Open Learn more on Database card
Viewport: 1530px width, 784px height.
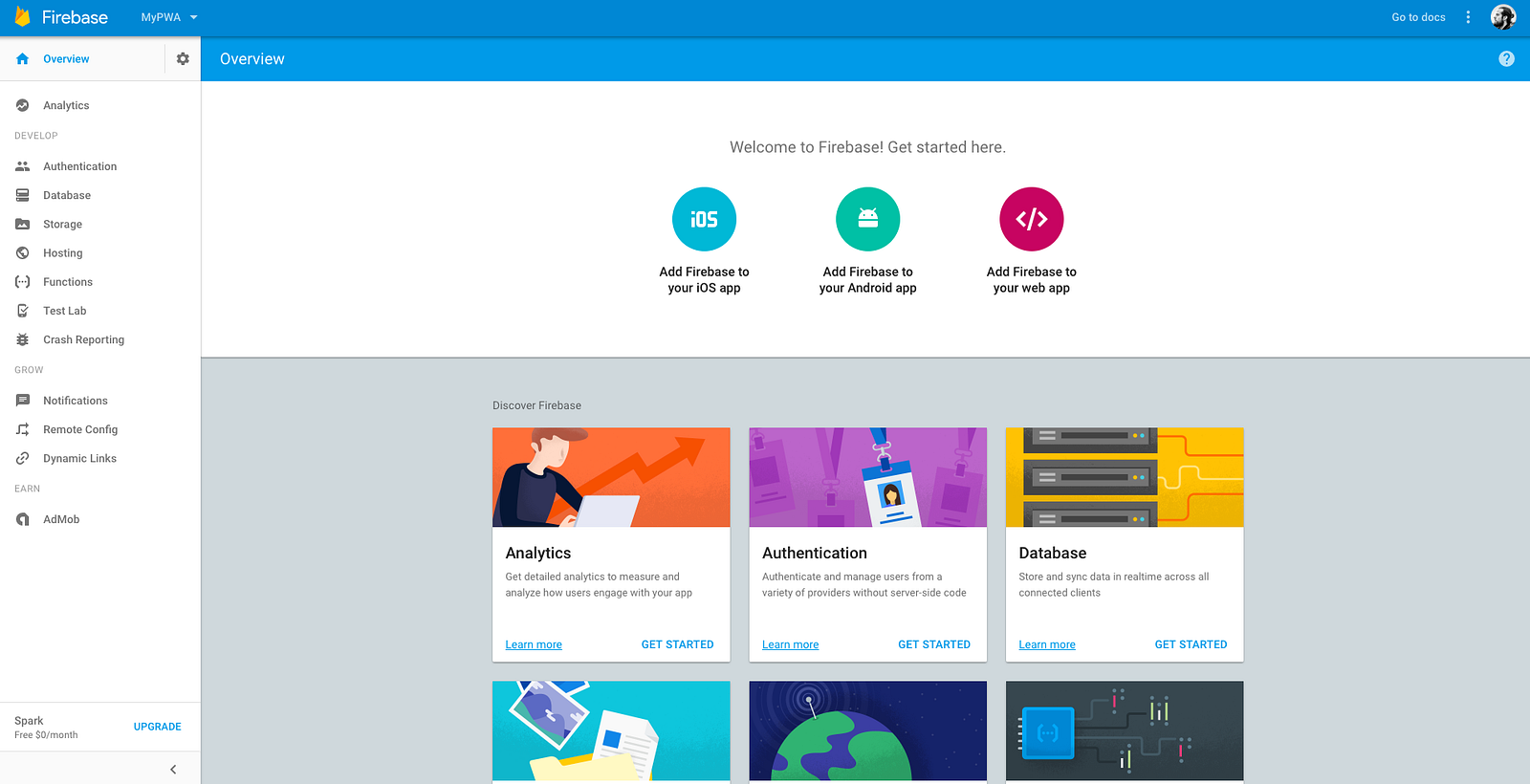tap(1047, 644)
